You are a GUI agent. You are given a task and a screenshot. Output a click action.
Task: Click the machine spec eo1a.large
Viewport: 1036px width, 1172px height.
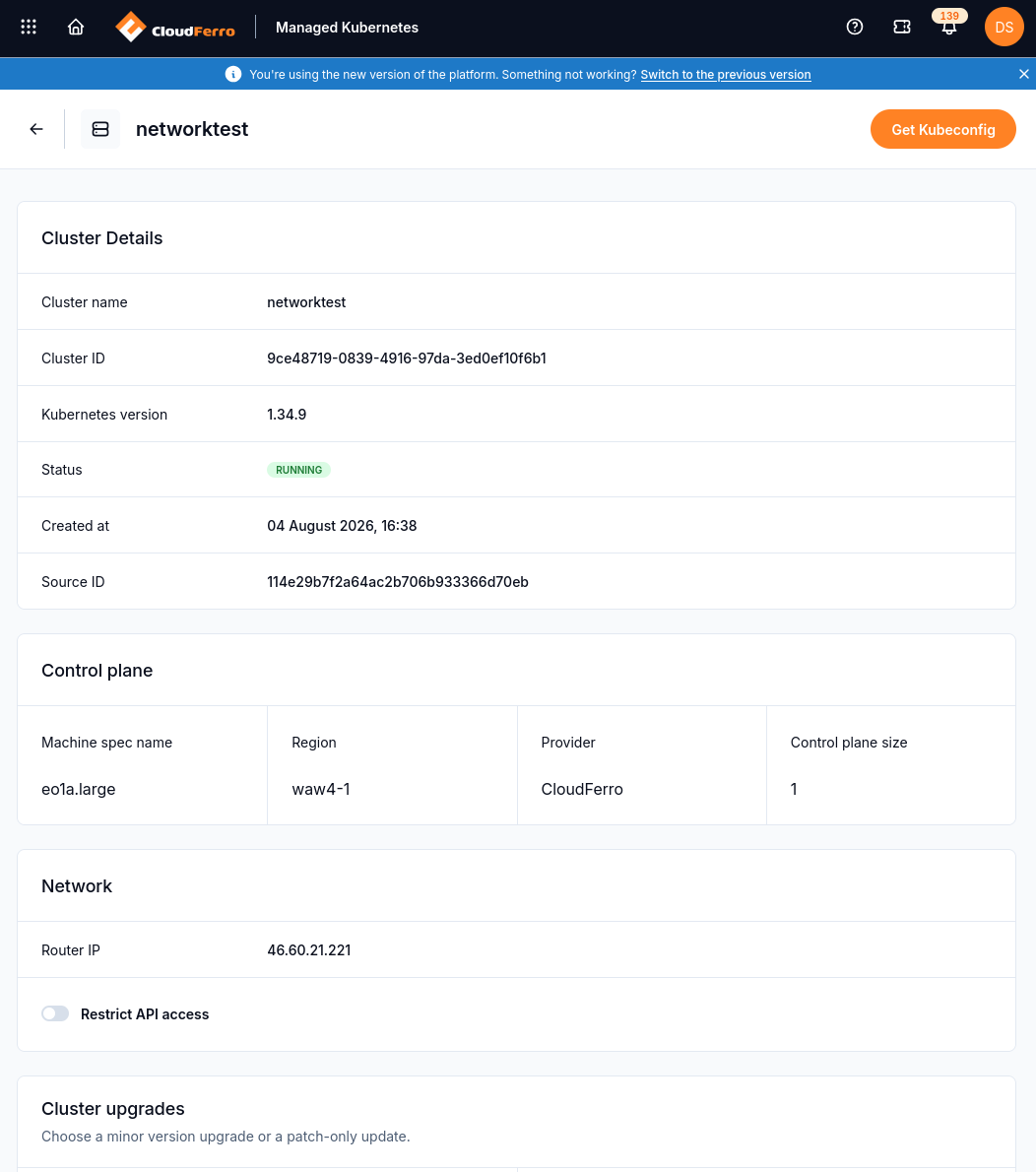pyautogui.click(x=79, y=789)
